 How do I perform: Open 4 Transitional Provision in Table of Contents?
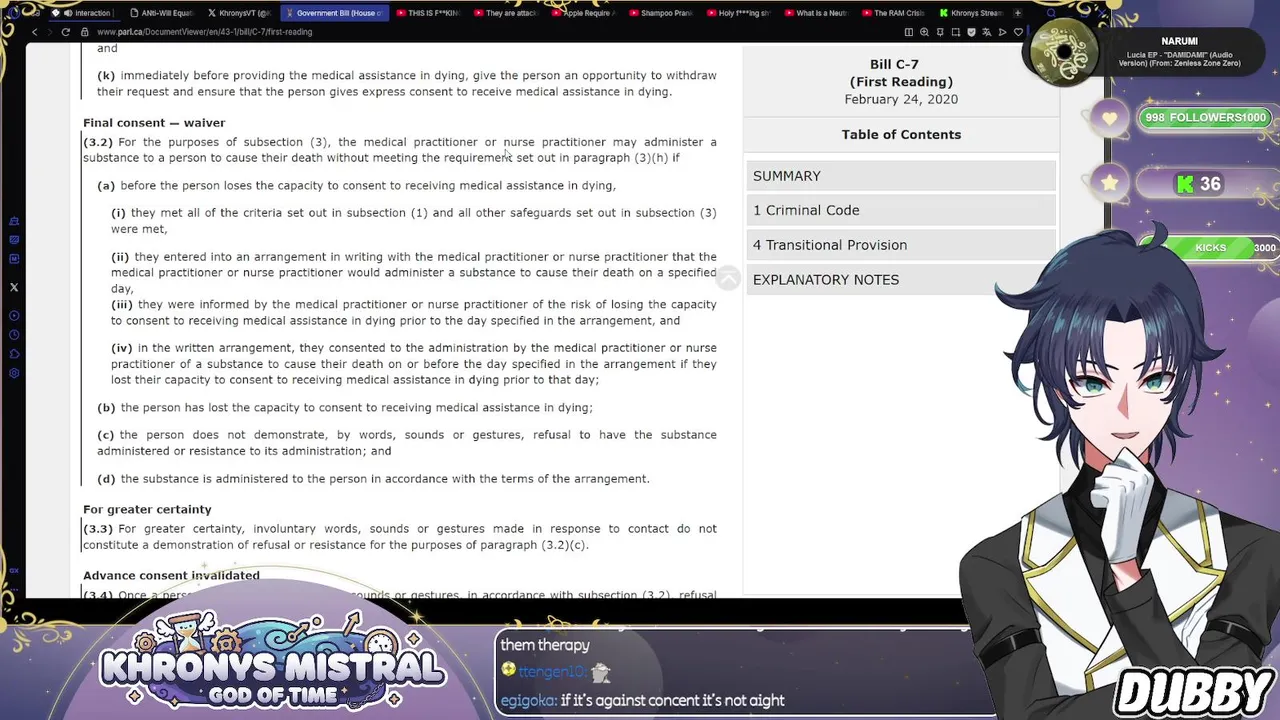point(901,245)
